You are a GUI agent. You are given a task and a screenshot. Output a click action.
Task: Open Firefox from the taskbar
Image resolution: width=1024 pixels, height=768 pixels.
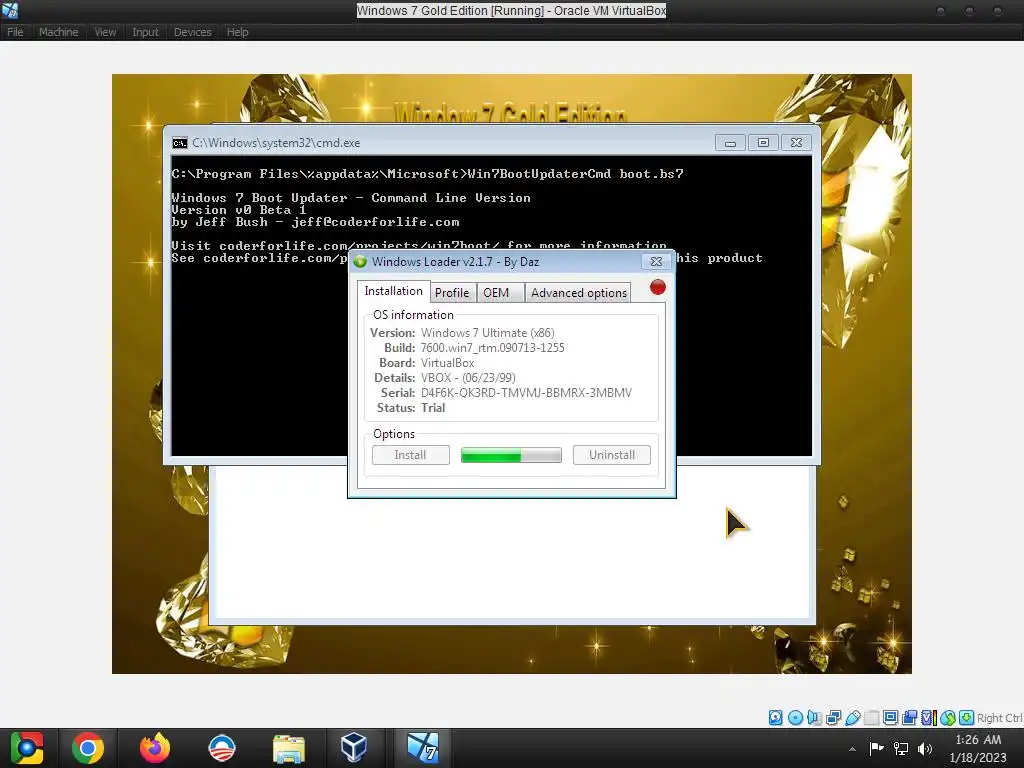(155, 748)
